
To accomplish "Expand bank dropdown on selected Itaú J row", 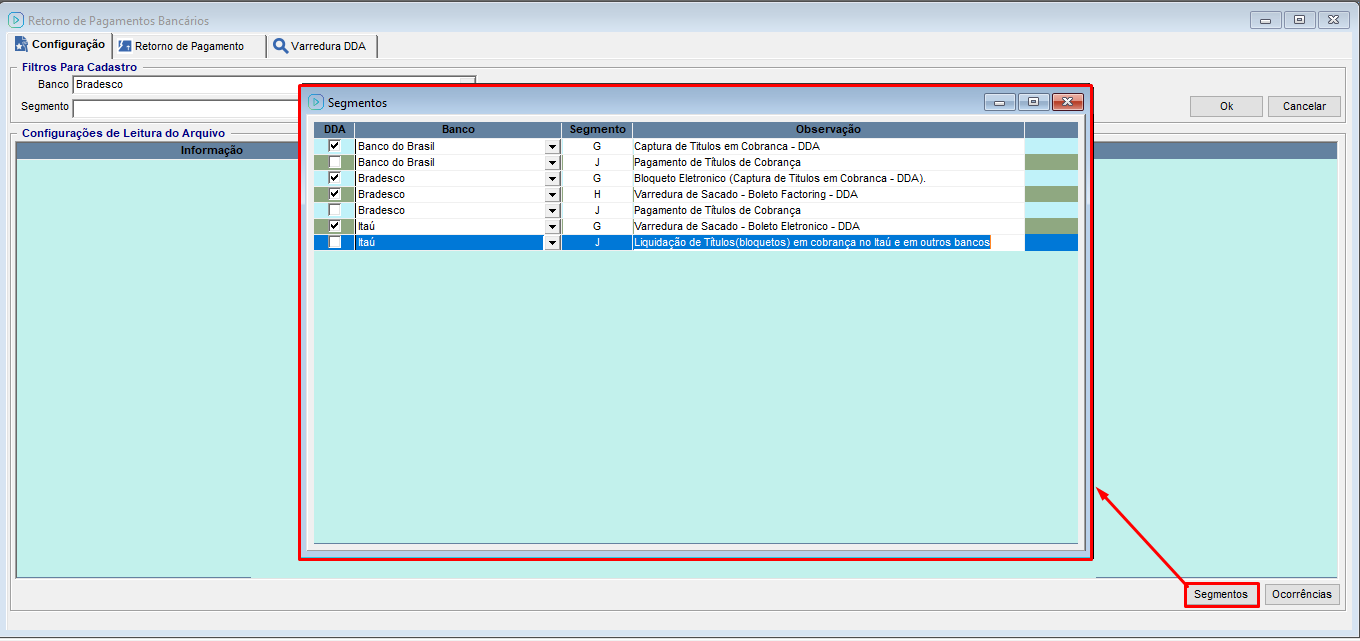I will 552,242.
